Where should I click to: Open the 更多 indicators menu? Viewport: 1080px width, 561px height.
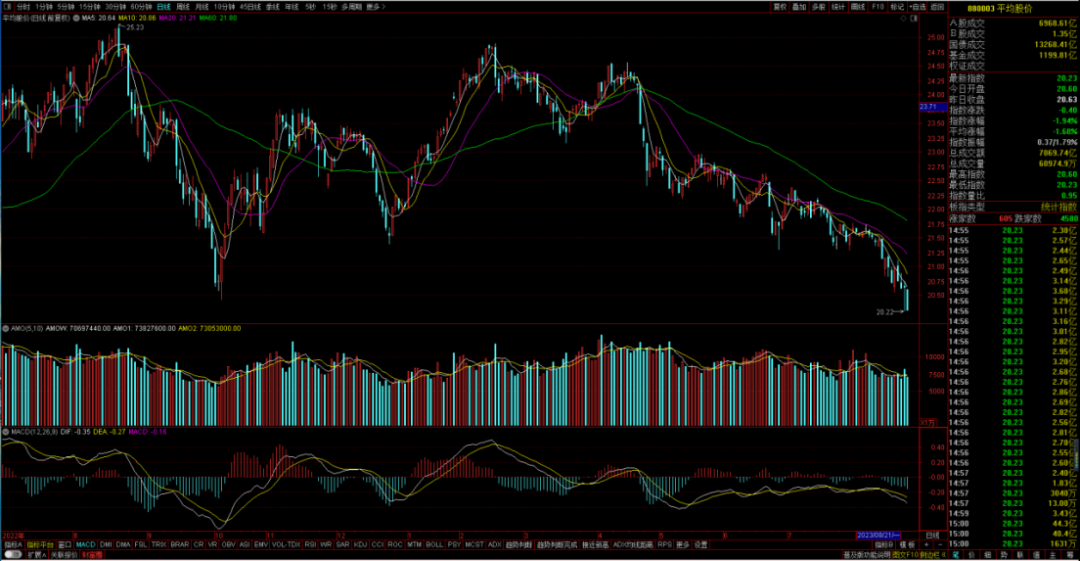(x=682, y=544)
